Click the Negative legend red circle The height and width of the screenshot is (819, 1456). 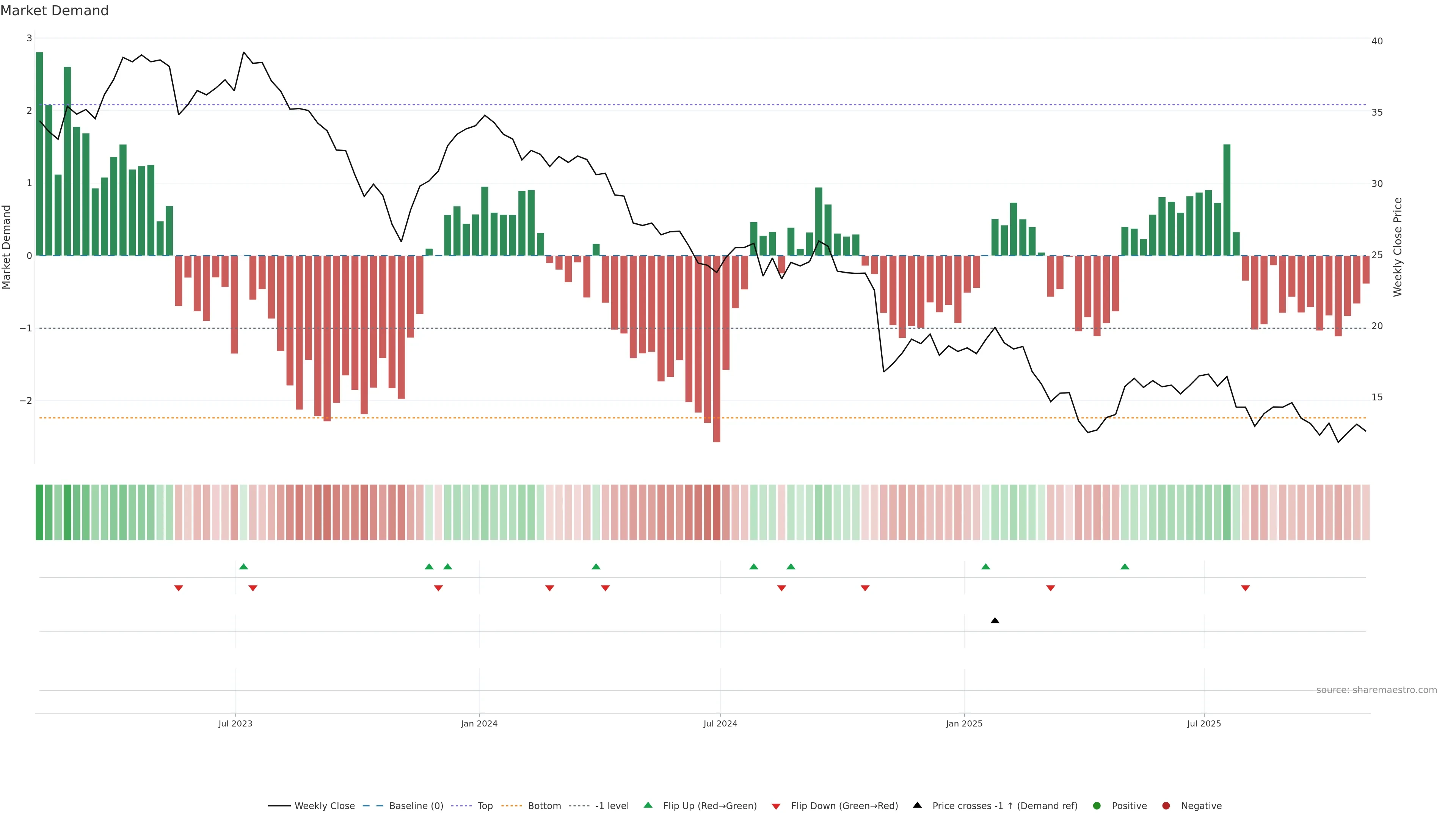click(x=1166, y=805)
